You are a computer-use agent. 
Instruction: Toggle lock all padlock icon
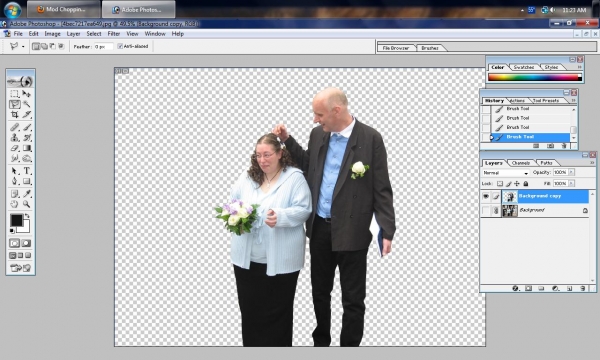526,184
